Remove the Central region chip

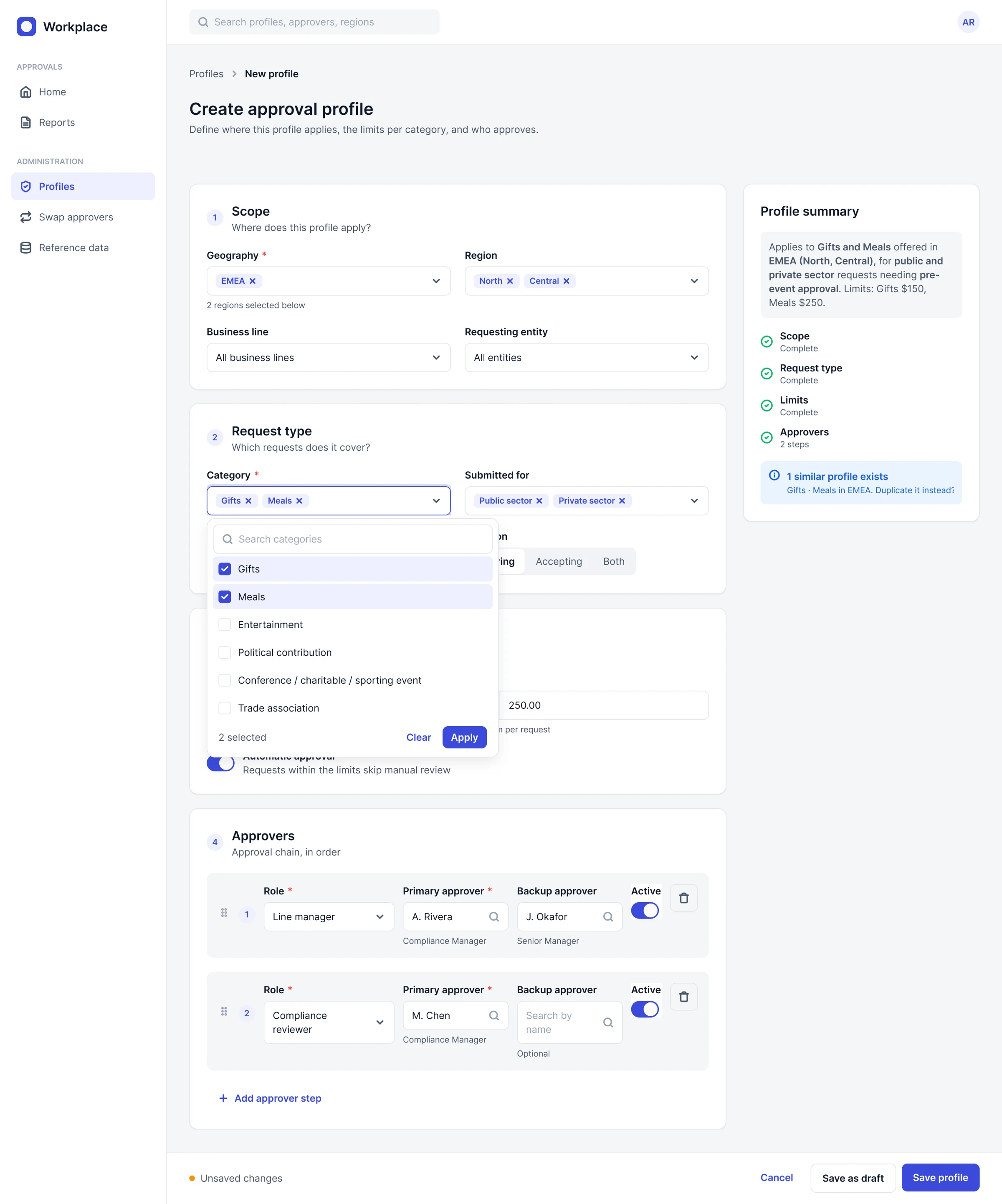coord(566,281)
